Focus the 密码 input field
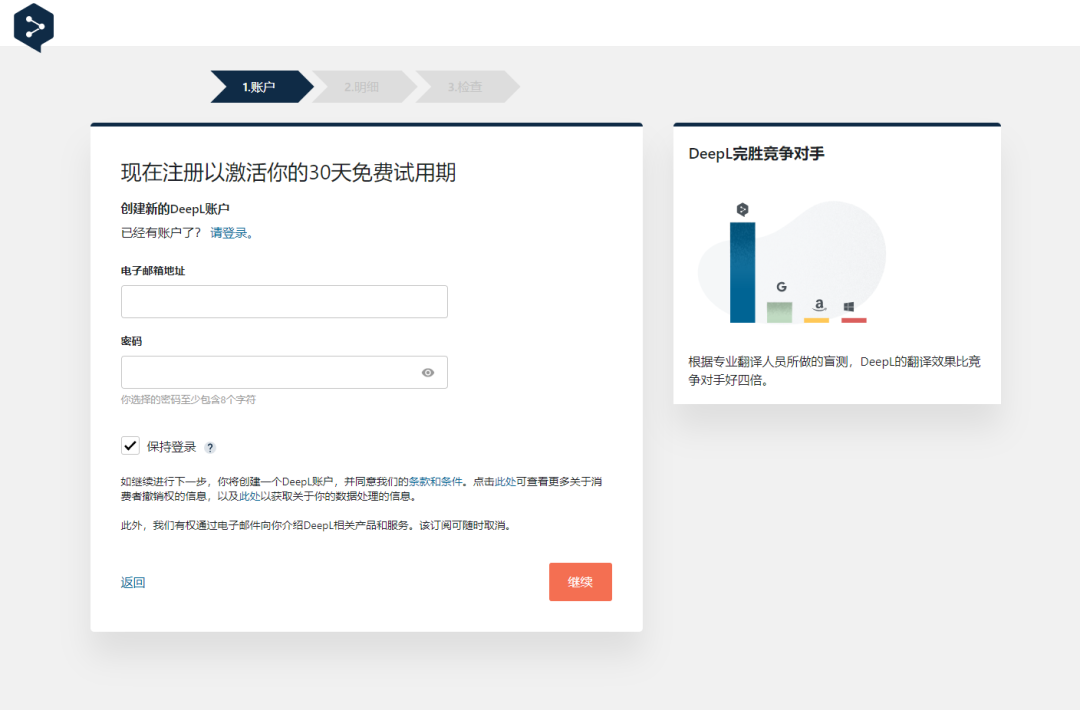 tap(284, 373)
